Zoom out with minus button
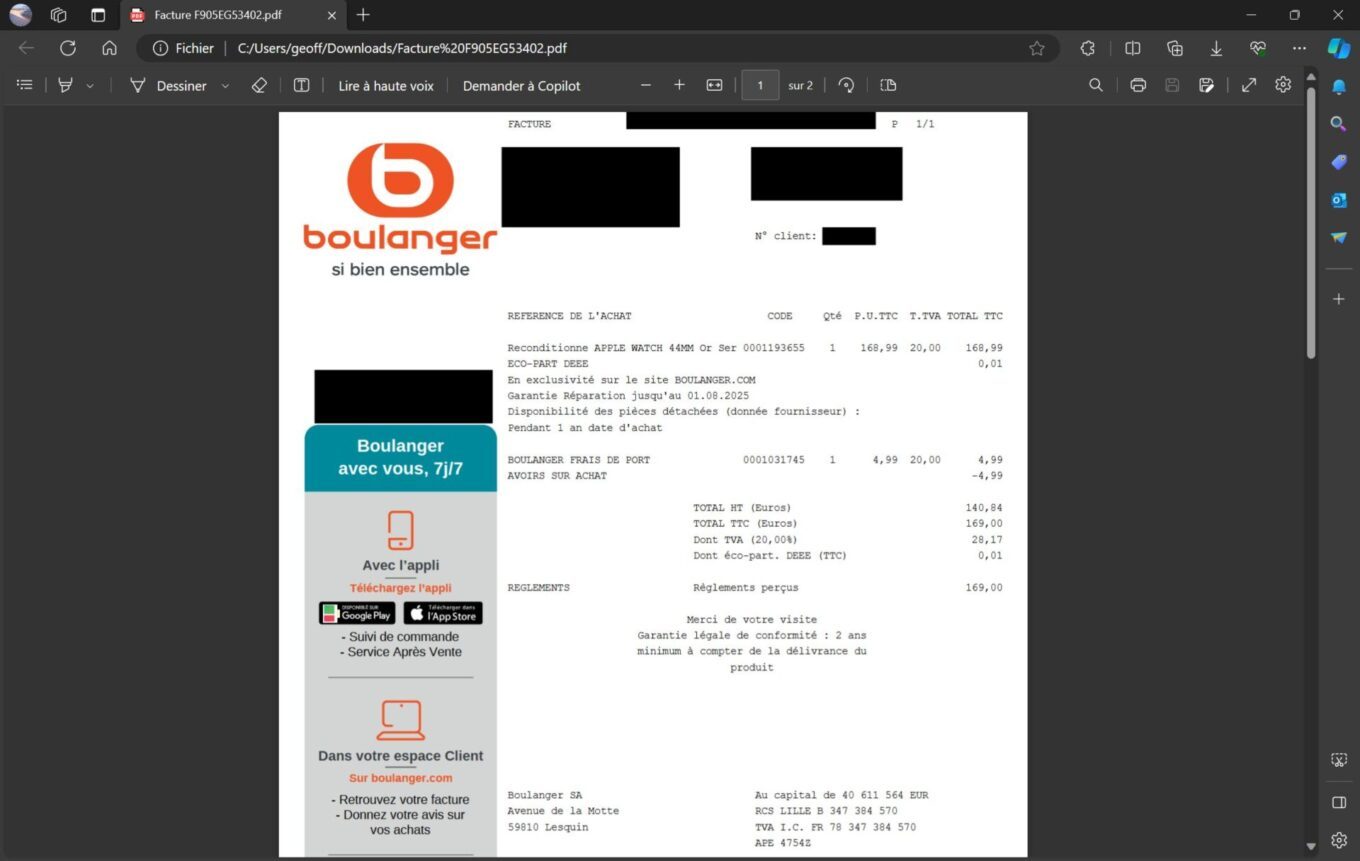Screen dimensions: 1360x861 click(646, 86)
